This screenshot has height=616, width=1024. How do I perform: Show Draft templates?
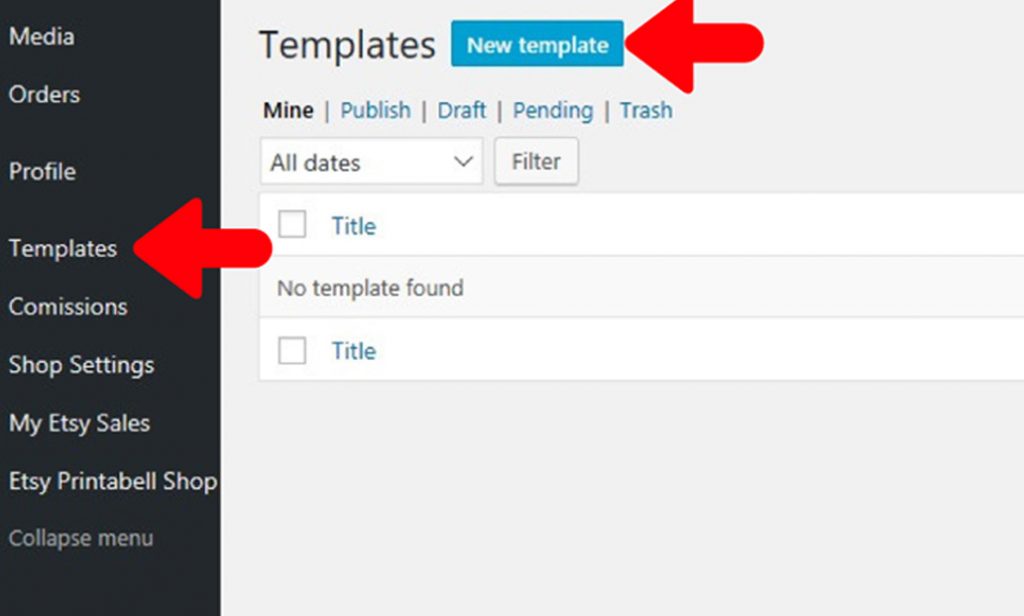(462, 110)
